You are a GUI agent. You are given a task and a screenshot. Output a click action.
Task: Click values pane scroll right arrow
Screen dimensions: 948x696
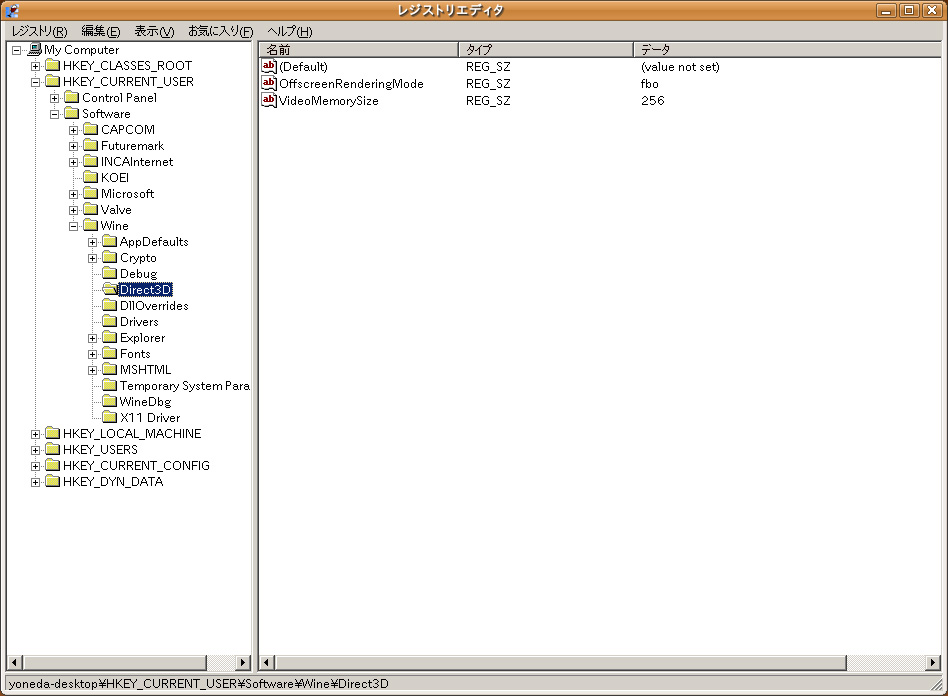click(x=933, y=663)
